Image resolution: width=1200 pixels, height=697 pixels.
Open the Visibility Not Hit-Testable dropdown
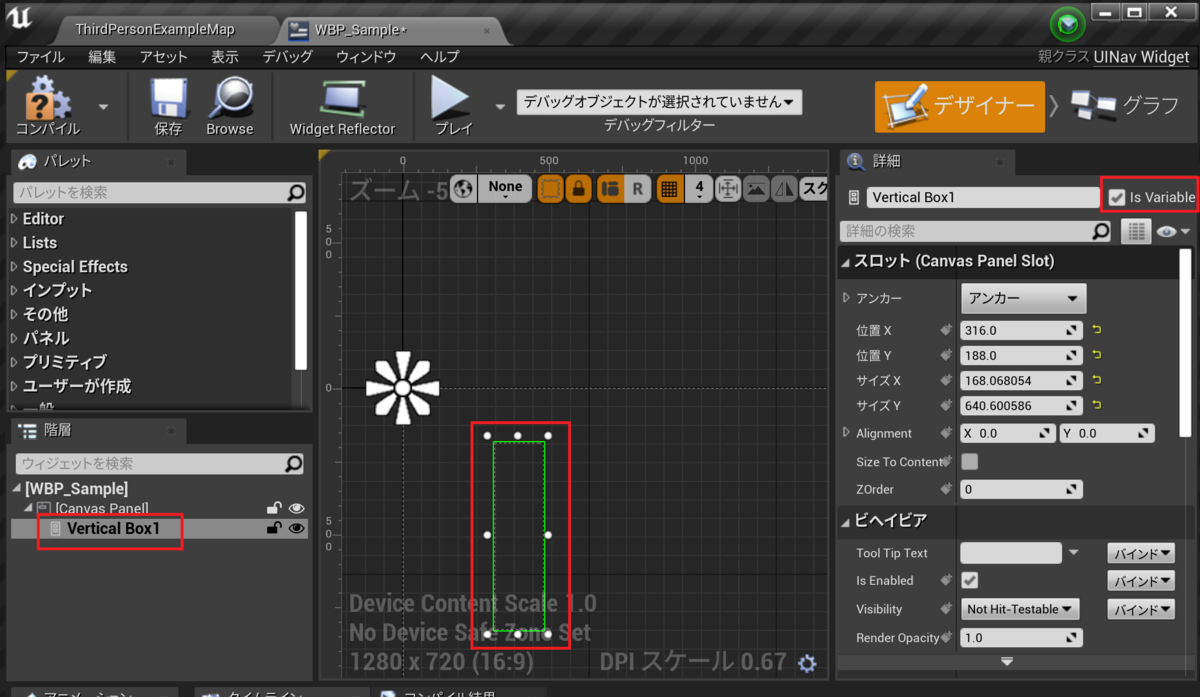click(x=1020, y=609)
